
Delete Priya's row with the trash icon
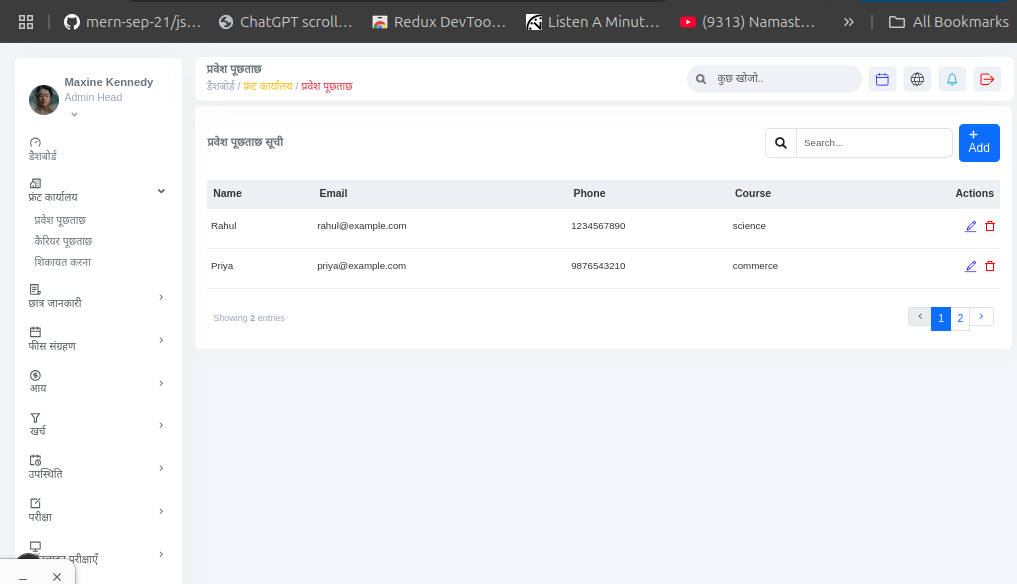(990, 266)
